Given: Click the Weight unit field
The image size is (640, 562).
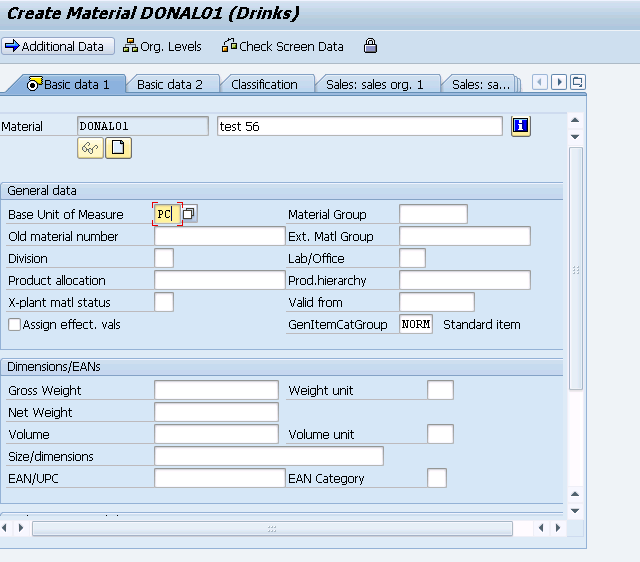Looking at the screenshot, I should [x=440, y=390].
